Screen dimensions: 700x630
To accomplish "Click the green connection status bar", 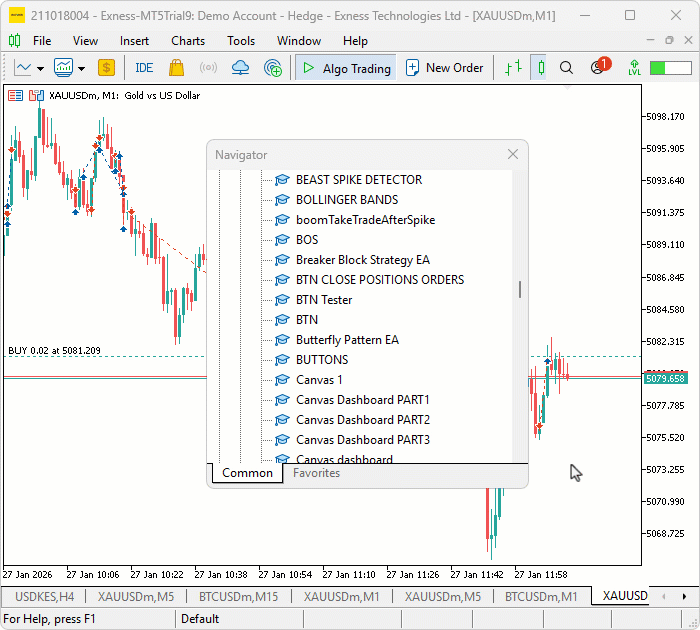I will pyautogui.click(x=671, y=68).
